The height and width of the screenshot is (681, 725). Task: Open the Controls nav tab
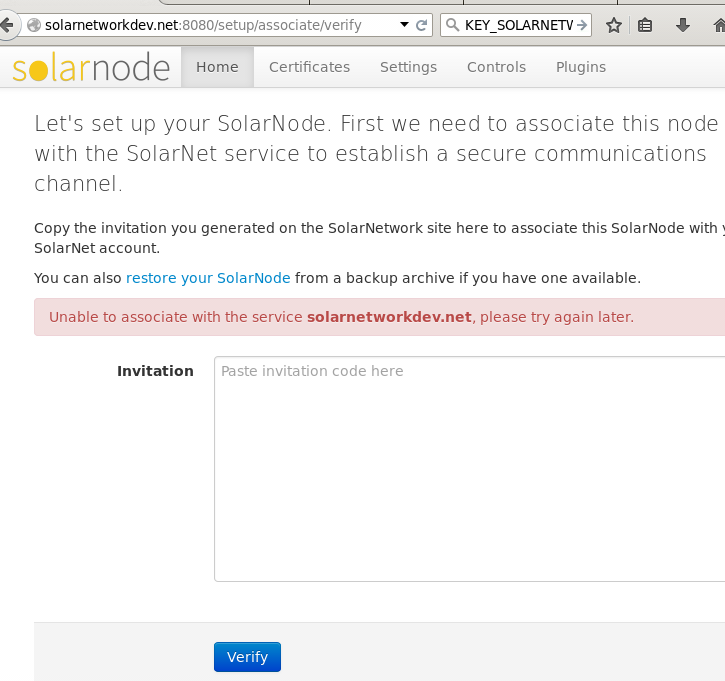[x=496, y=67]
